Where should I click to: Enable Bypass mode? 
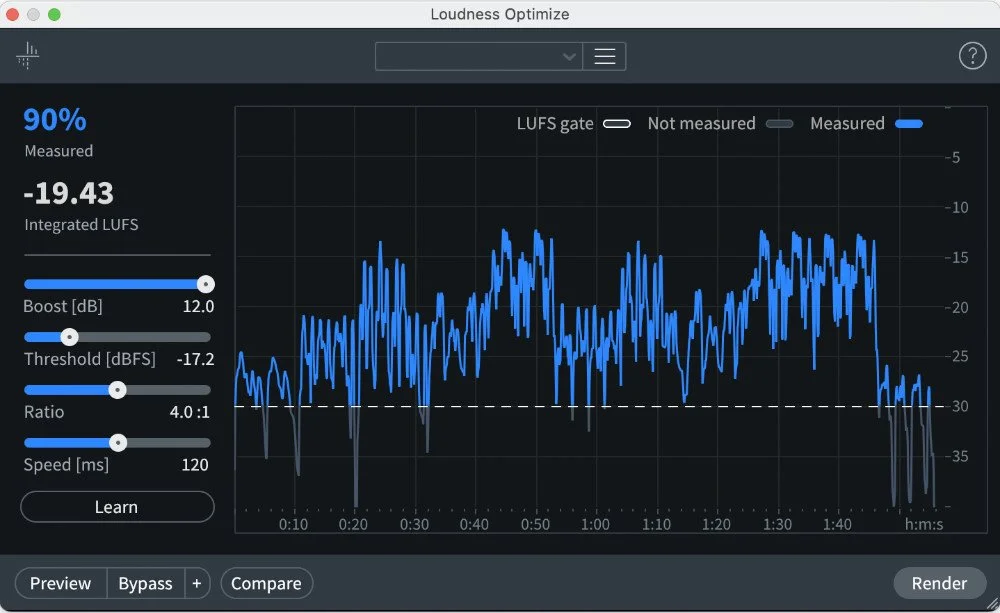click(145, 583)
